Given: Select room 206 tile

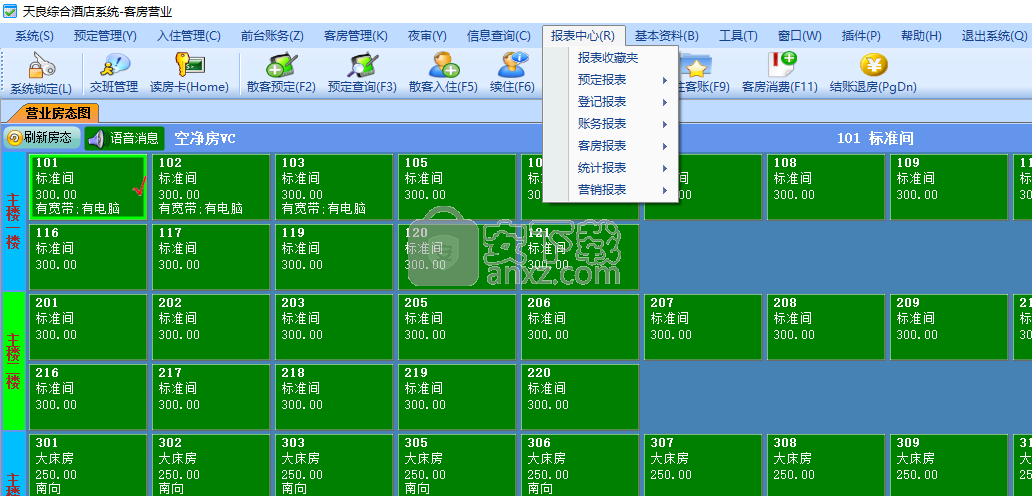Looking at the screenshot, I should pos(580,327).
